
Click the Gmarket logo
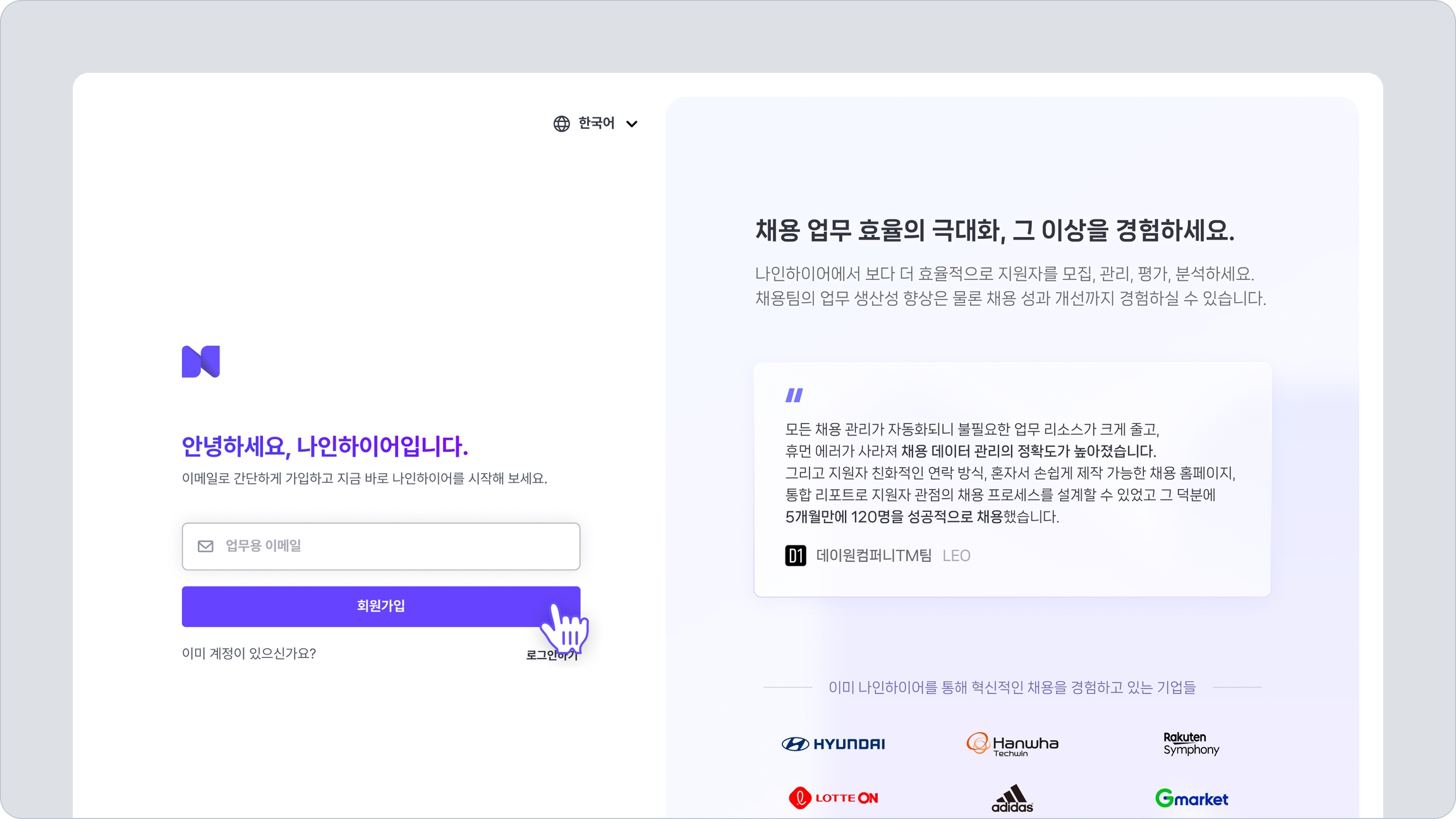pyautogui.click(x=1191, y=799)
